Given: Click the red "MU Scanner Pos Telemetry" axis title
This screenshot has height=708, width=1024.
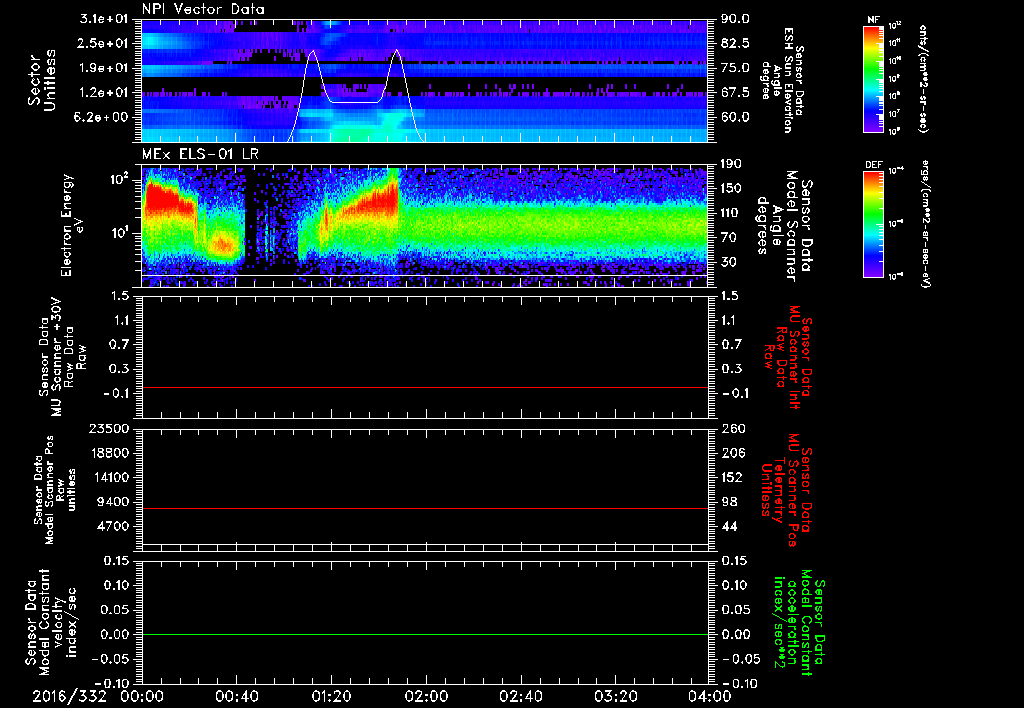Looking at the screenshot, I should [x=786, y=490].
